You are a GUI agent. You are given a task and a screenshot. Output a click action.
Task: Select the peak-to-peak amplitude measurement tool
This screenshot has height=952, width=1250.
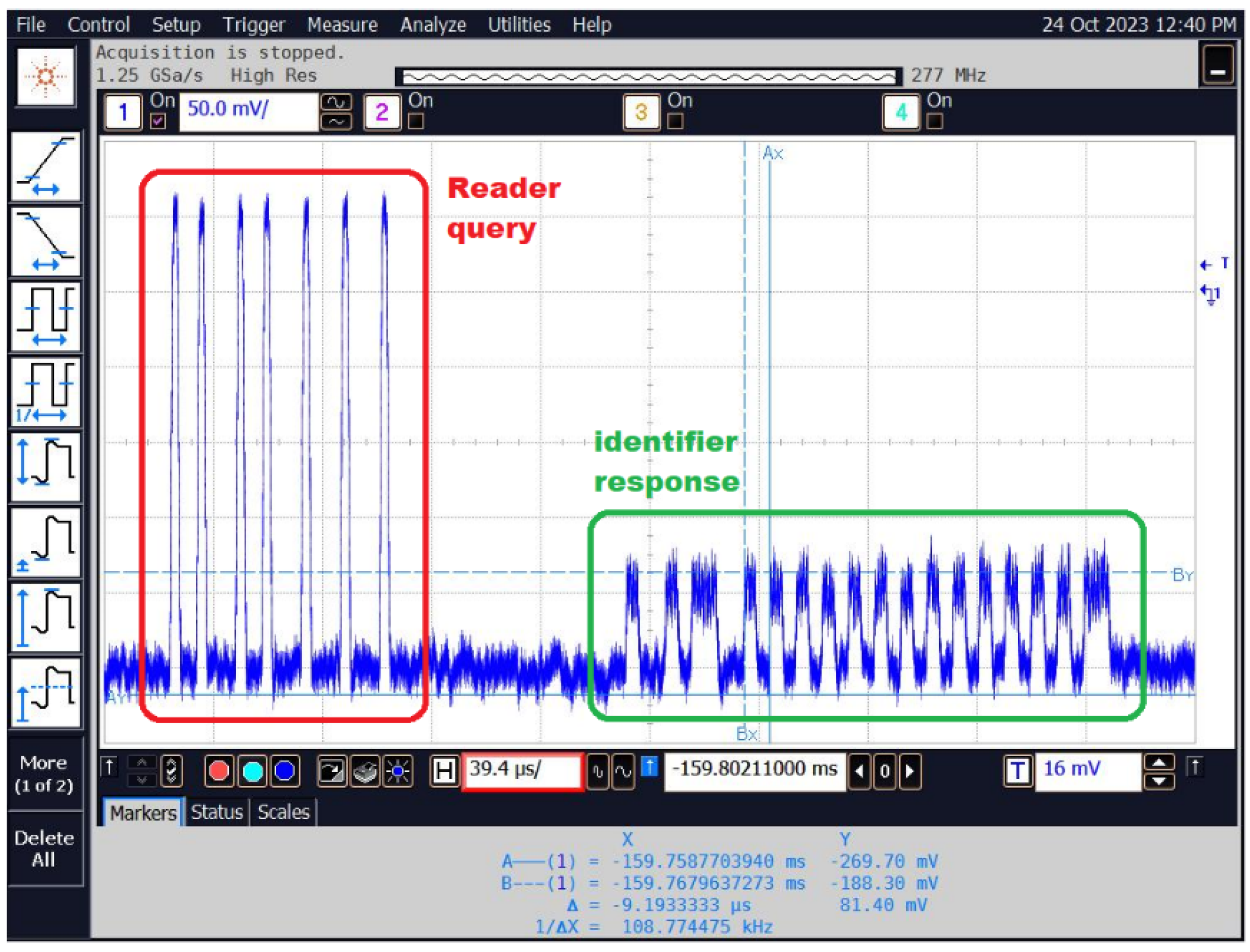pos(45,468)
